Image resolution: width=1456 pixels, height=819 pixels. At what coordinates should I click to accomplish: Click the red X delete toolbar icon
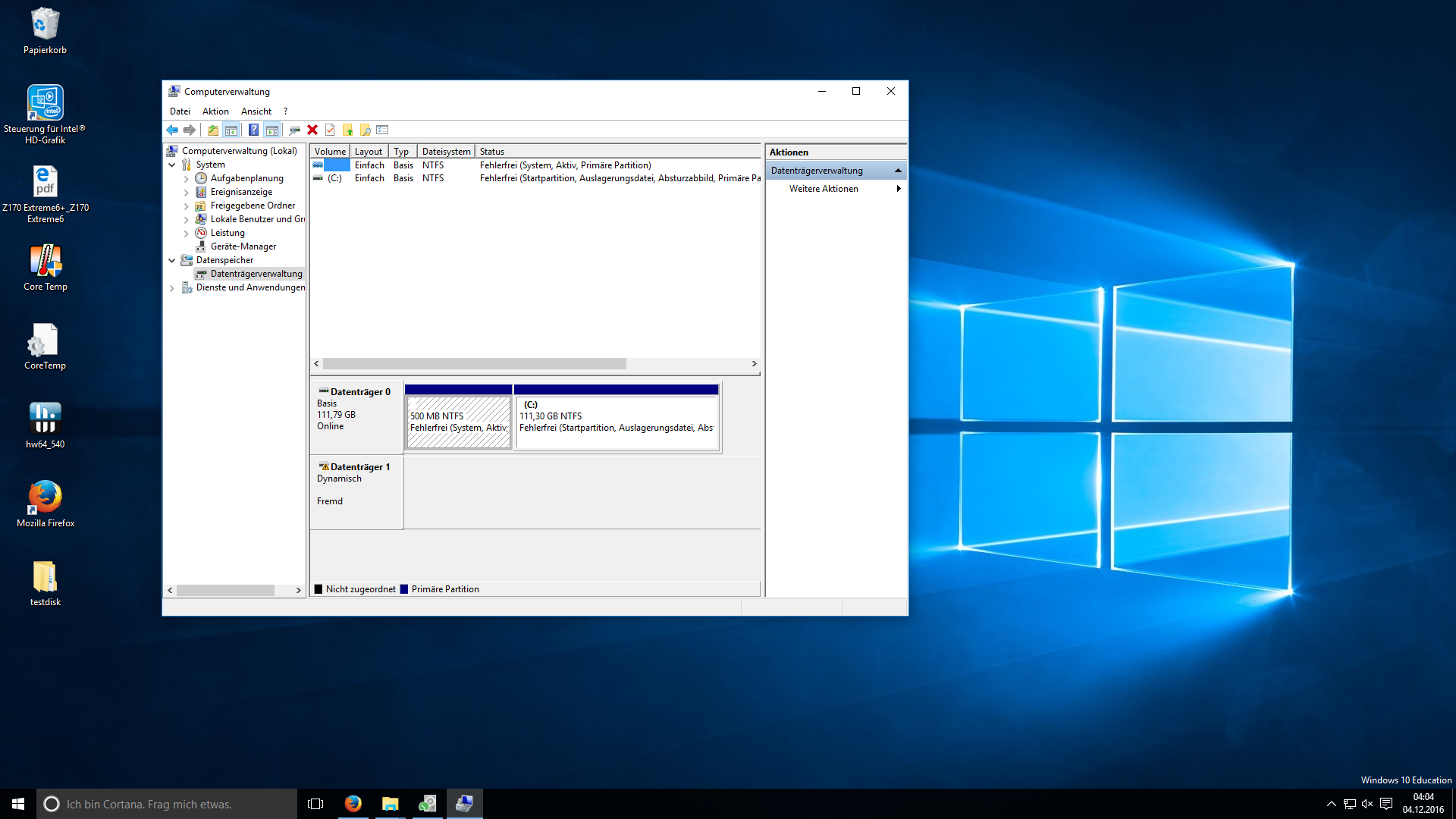(x=312, y=130)
